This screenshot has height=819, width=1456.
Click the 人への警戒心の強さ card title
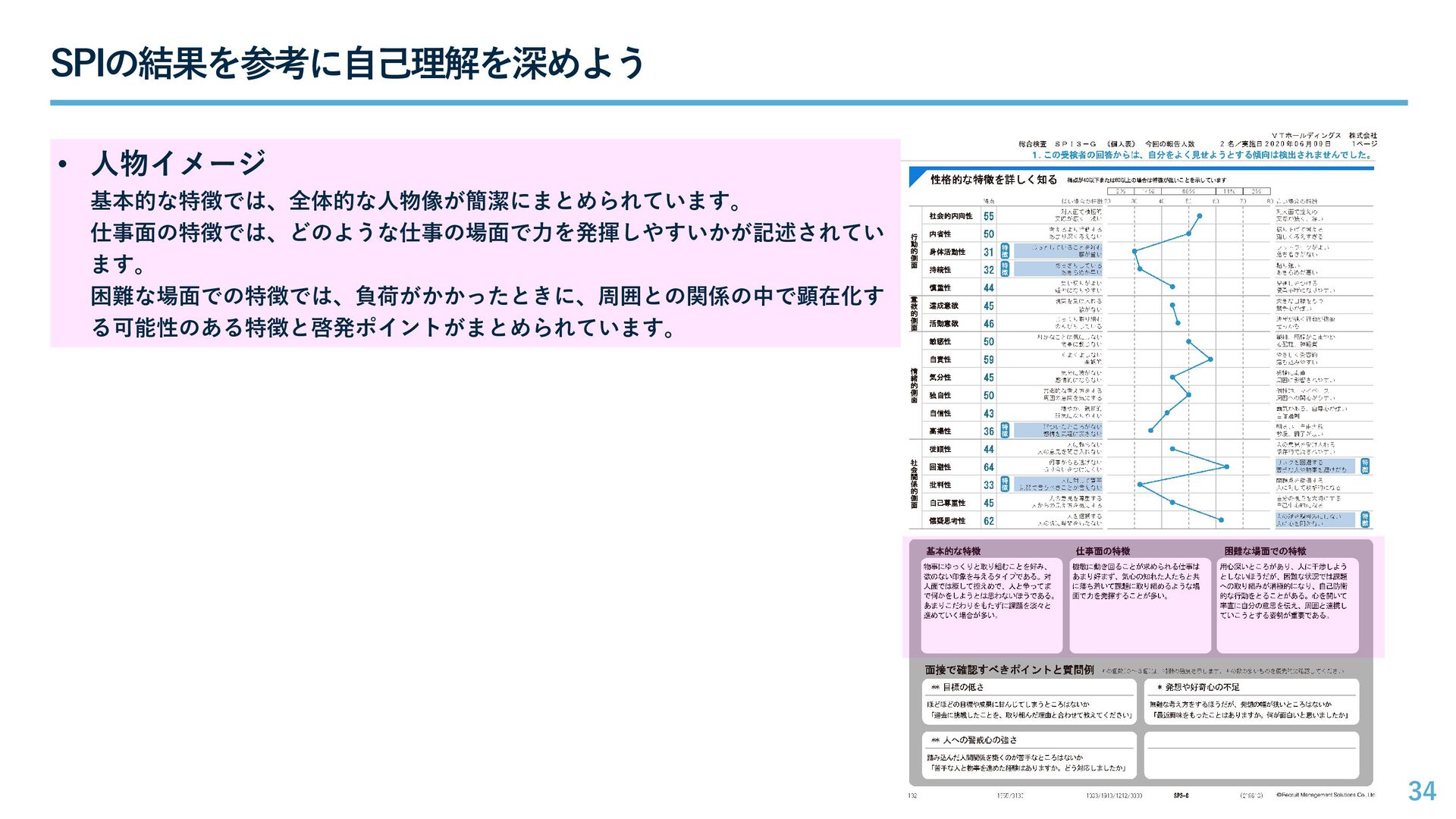tap(980, 740)
